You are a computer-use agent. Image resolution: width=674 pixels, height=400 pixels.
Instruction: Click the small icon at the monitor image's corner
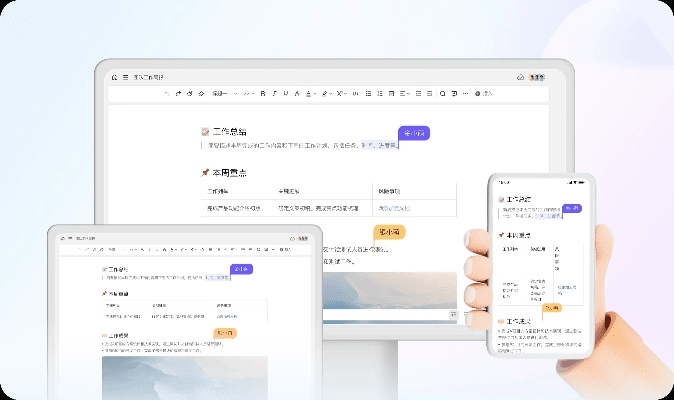[453, 315]
